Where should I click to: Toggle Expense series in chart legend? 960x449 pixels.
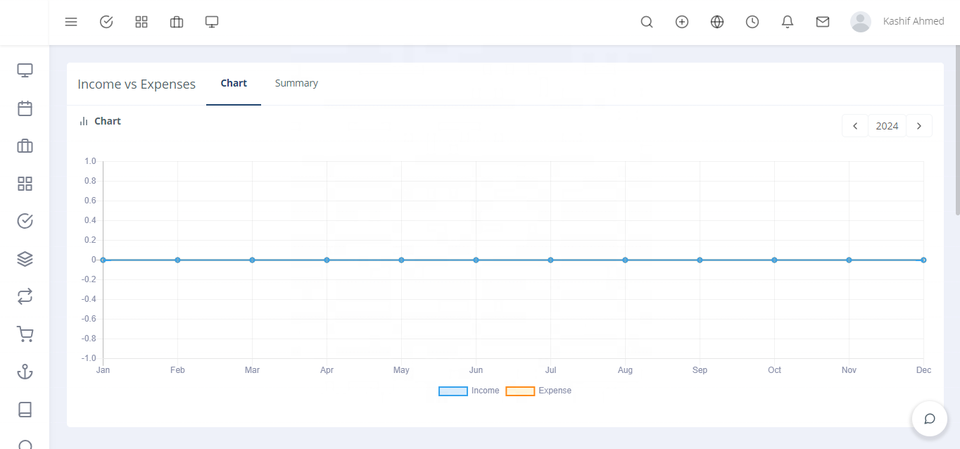point(538,391)
